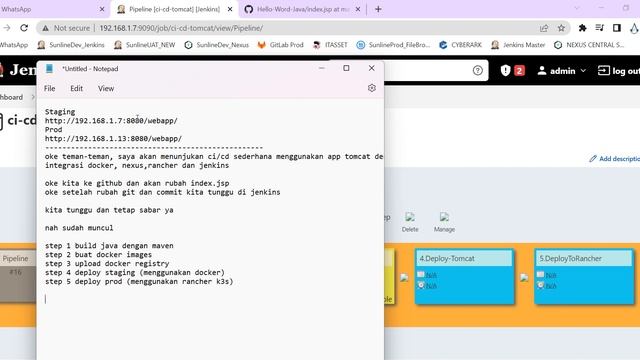Click Add description link
Screen dimensions: 640x360
[x=614, y=159]
